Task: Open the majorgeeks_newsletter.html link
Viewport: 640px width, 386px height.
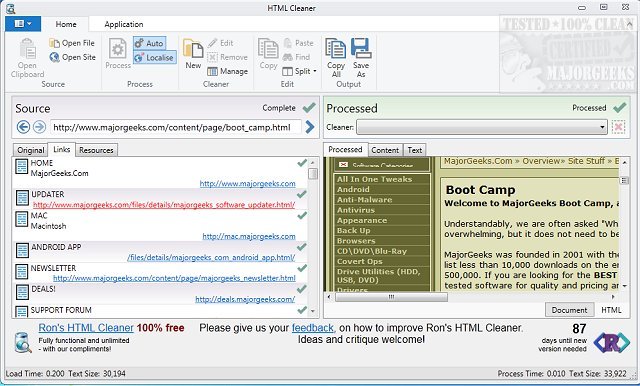Action: pyautogui.click(x=174, y=278)
